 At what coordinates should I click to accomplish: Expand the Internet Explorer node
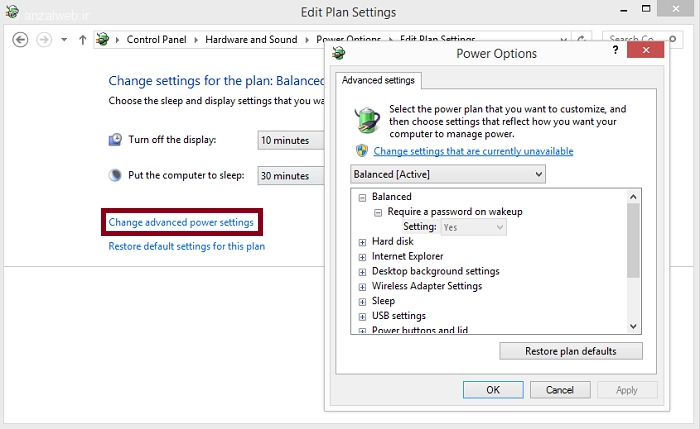click(x=362, y=257)
